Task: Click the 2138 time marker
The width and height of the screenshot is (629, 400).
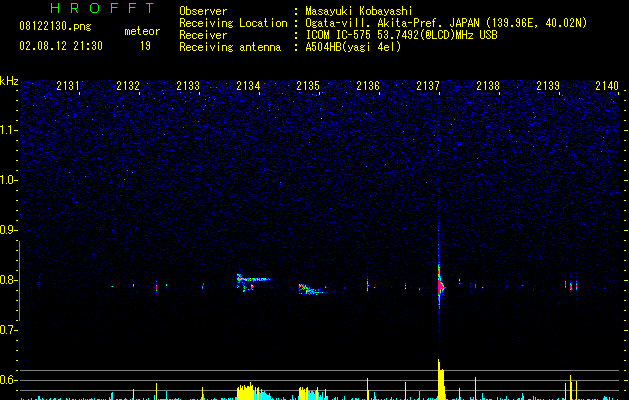Action: 488,86
